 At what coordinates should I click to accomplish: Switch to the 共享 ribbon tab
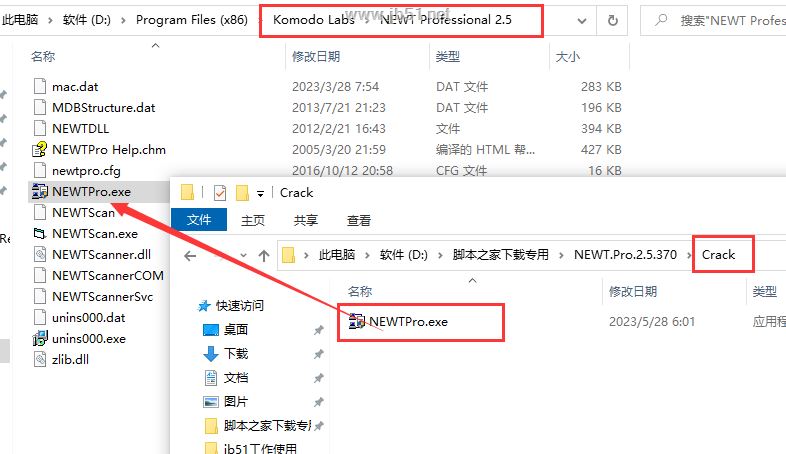click(x=306, y=220)
